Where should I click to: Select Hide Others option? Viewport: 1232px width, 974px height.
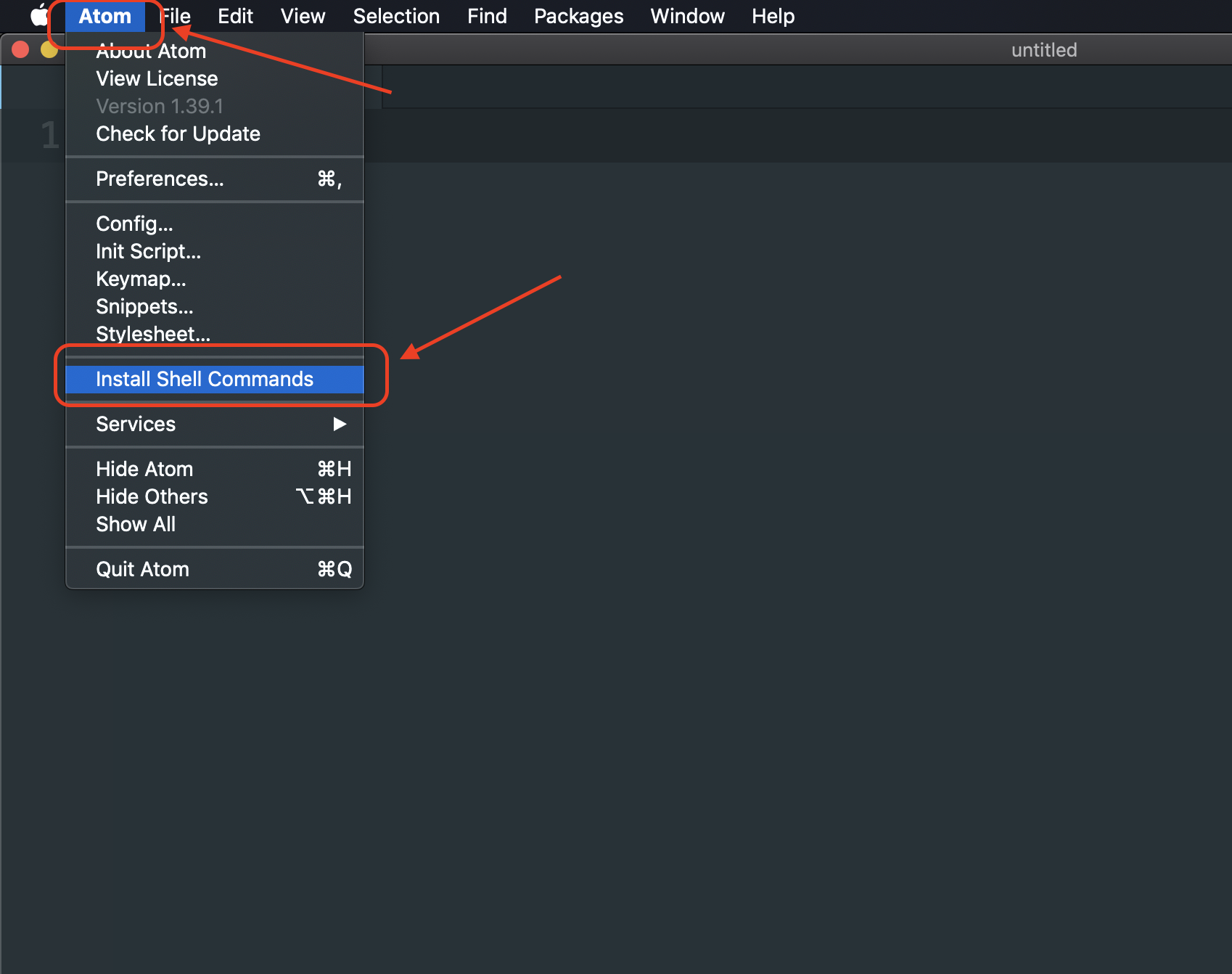(152, 496)
